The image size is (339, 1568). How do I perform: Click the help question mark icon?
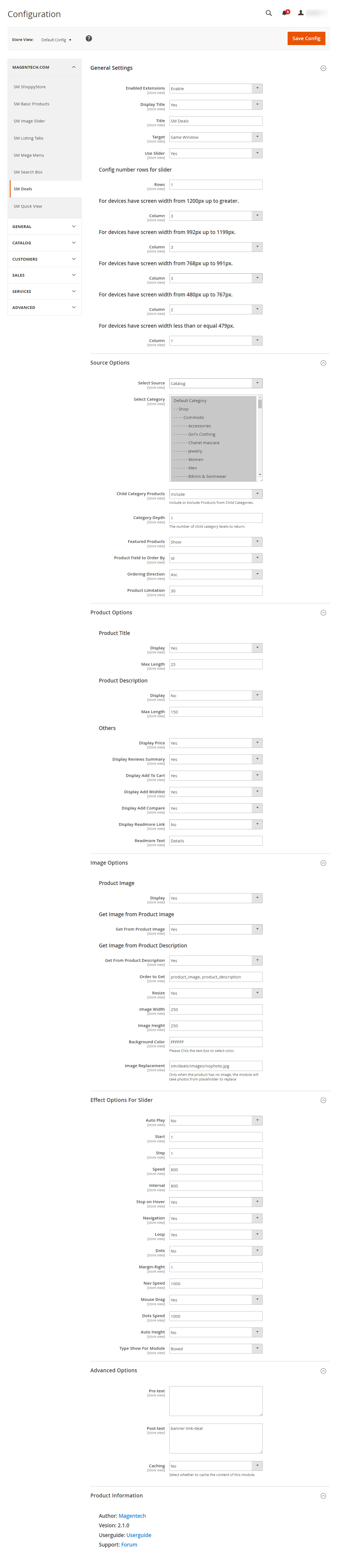tap(89, 38)
